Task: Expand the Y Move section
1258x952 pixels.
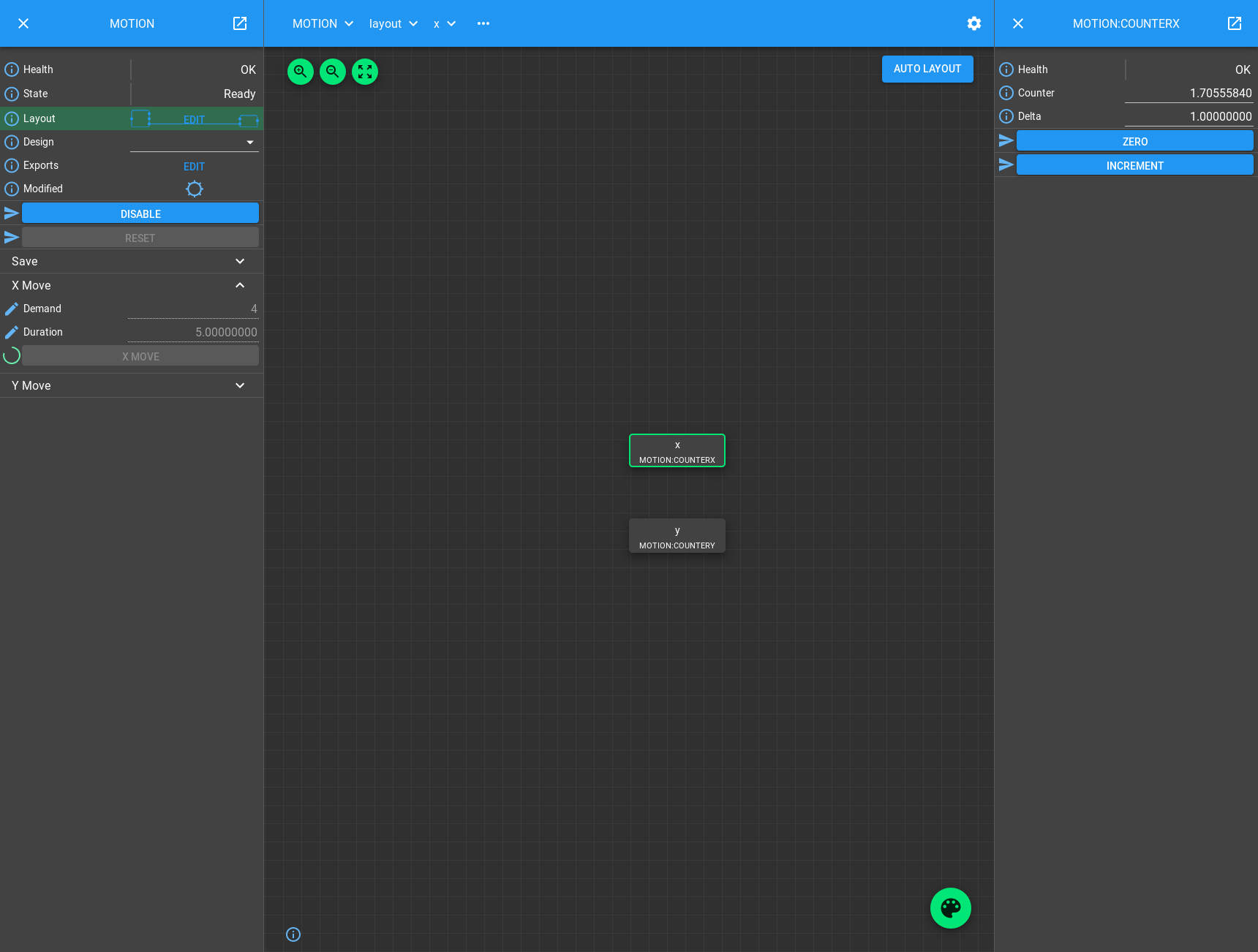Action: (240, 385)
